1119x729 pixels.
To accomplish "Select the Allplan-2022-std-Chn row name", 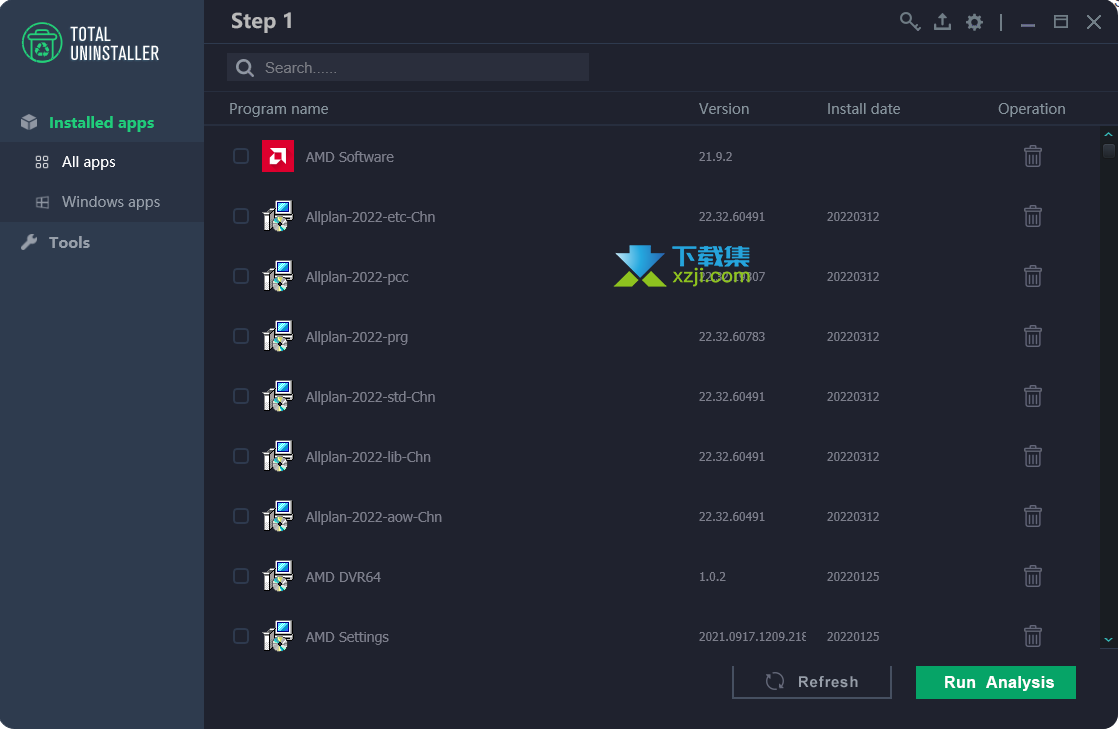I will tap(370, 397).
